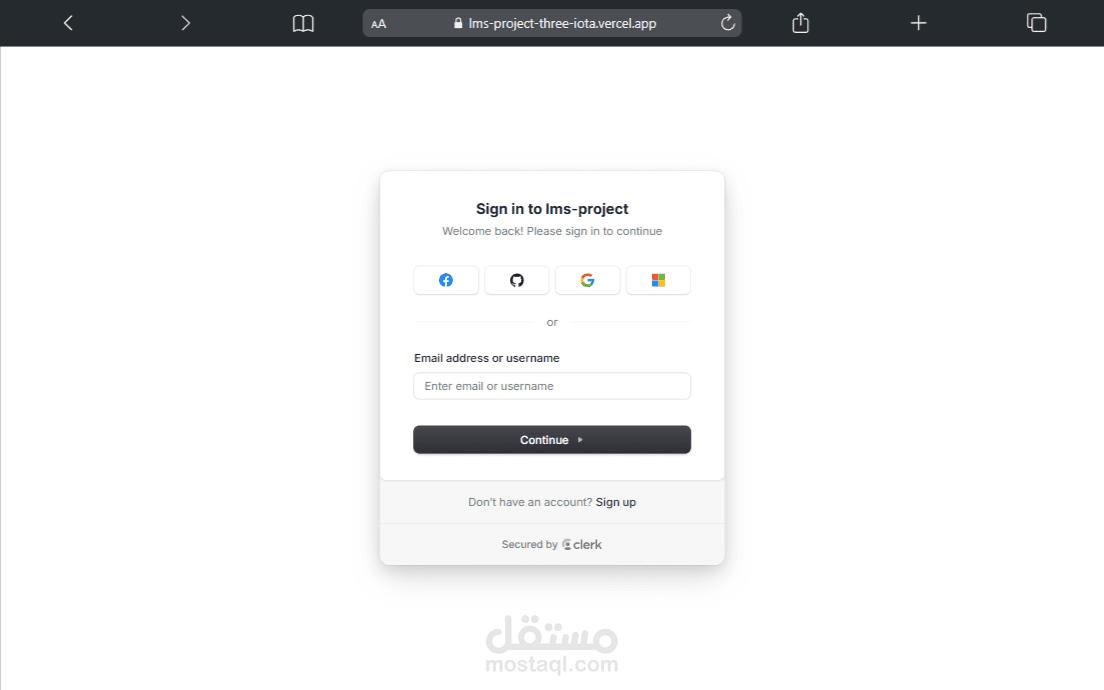Viewport: 1104px width, 690px height.
Task: Choose Google sign-in icon
Action: pyautogui.click(x=587, y=280)
